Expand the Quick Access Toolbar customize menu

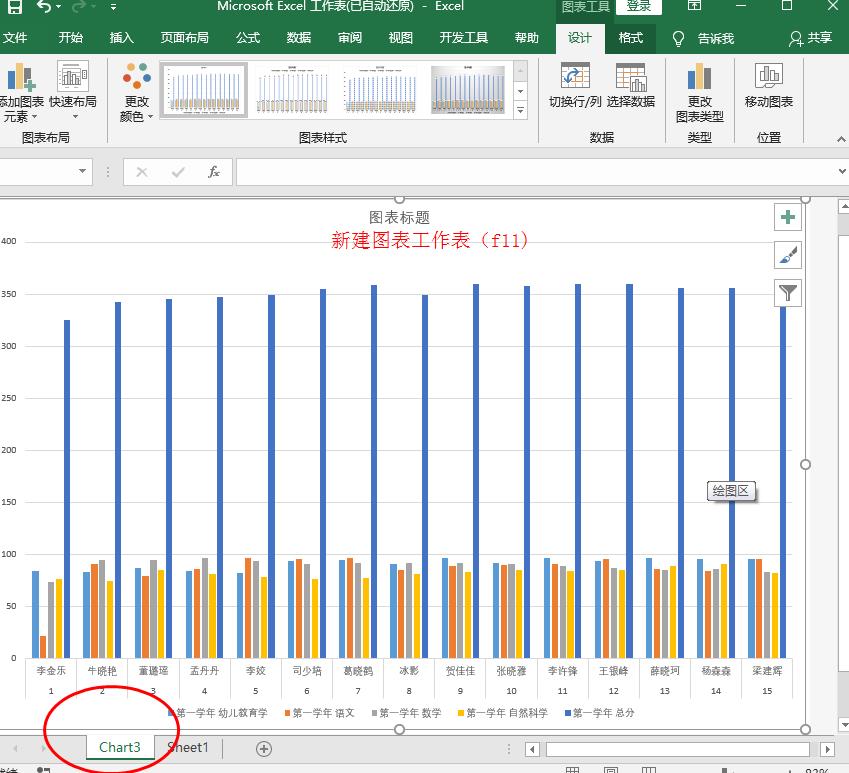(113, 7)
